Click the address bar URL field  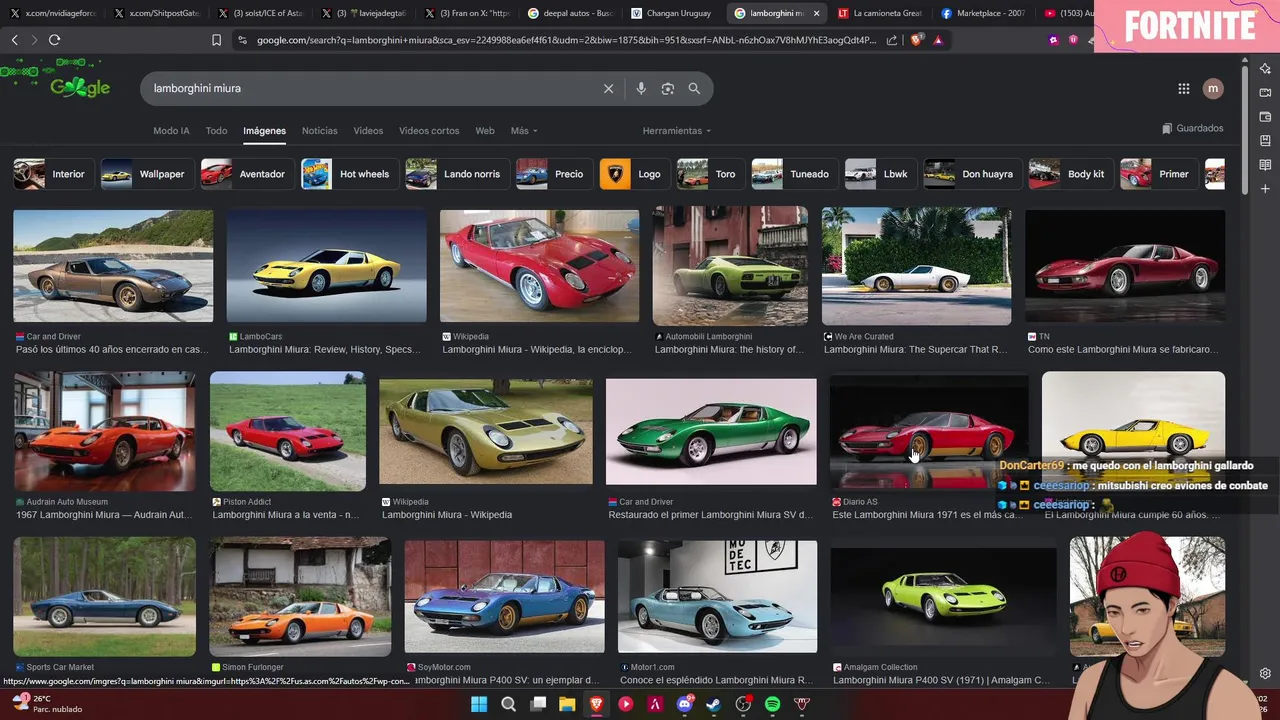566,40
